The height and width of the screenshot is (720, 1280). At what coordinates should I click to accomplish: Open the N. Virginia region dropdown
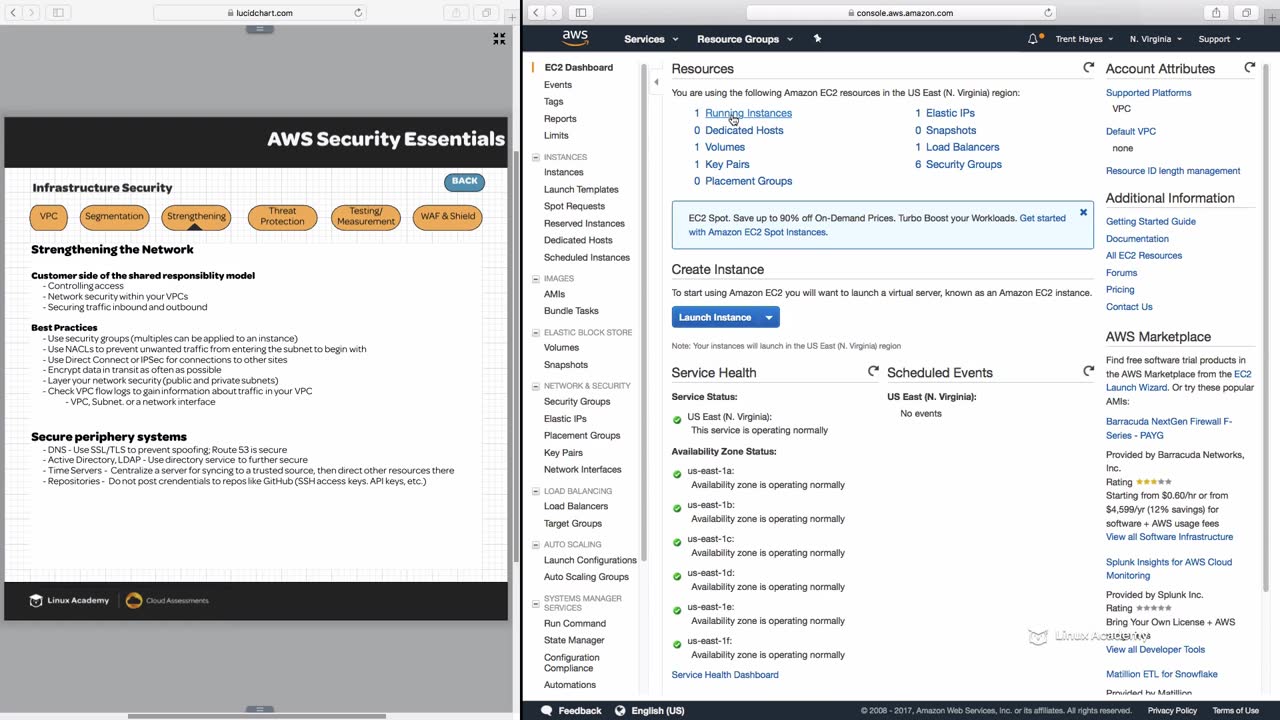point(1155,39)
